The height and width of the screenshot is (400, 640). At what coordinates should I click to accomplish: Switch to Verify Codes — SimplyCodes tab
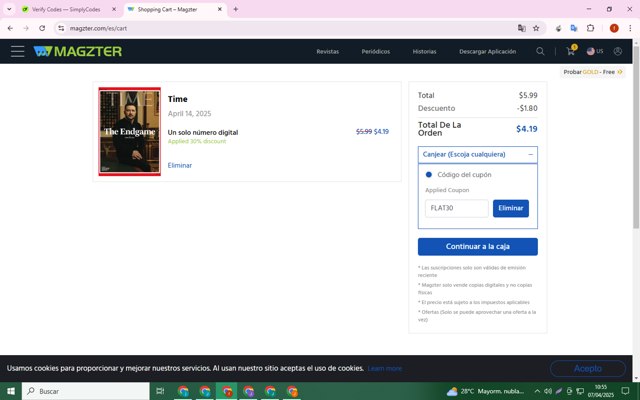66,9
